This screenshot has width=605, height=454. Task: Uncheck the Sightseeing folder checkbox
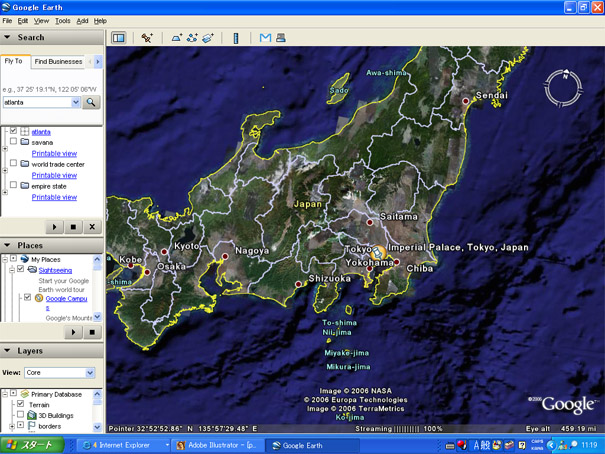point(21,269)
